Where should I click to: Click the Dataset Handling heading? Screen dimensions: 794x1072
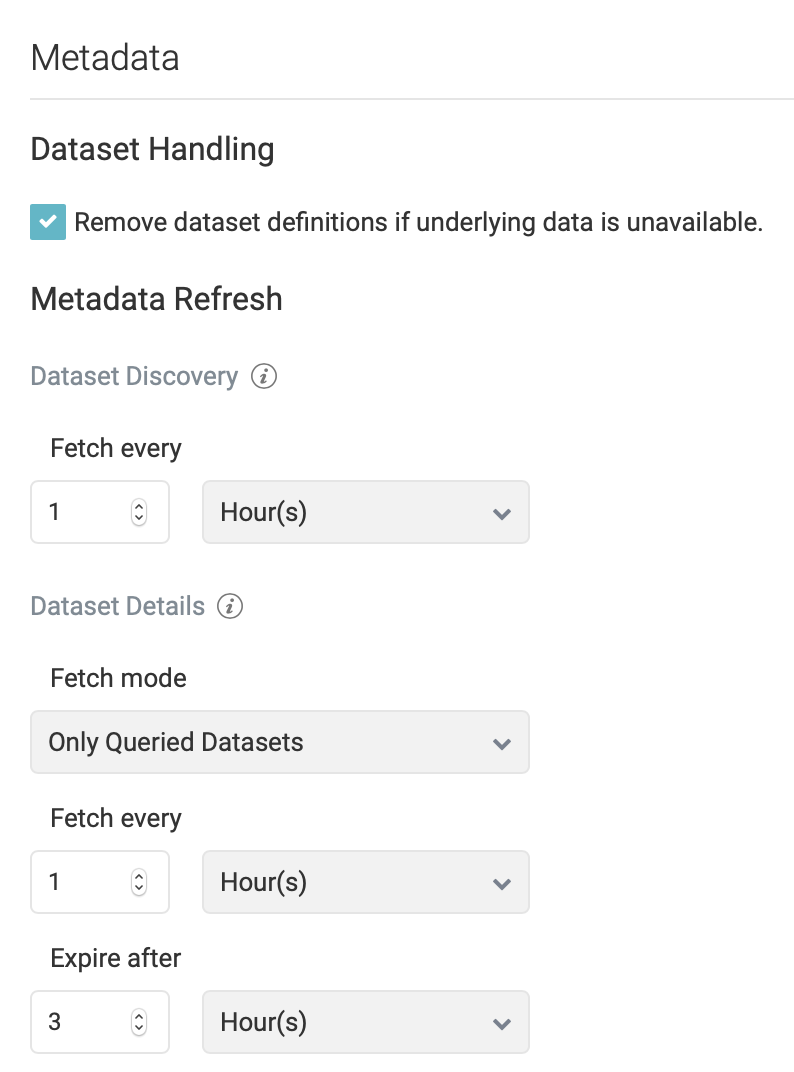click(152, 150)
